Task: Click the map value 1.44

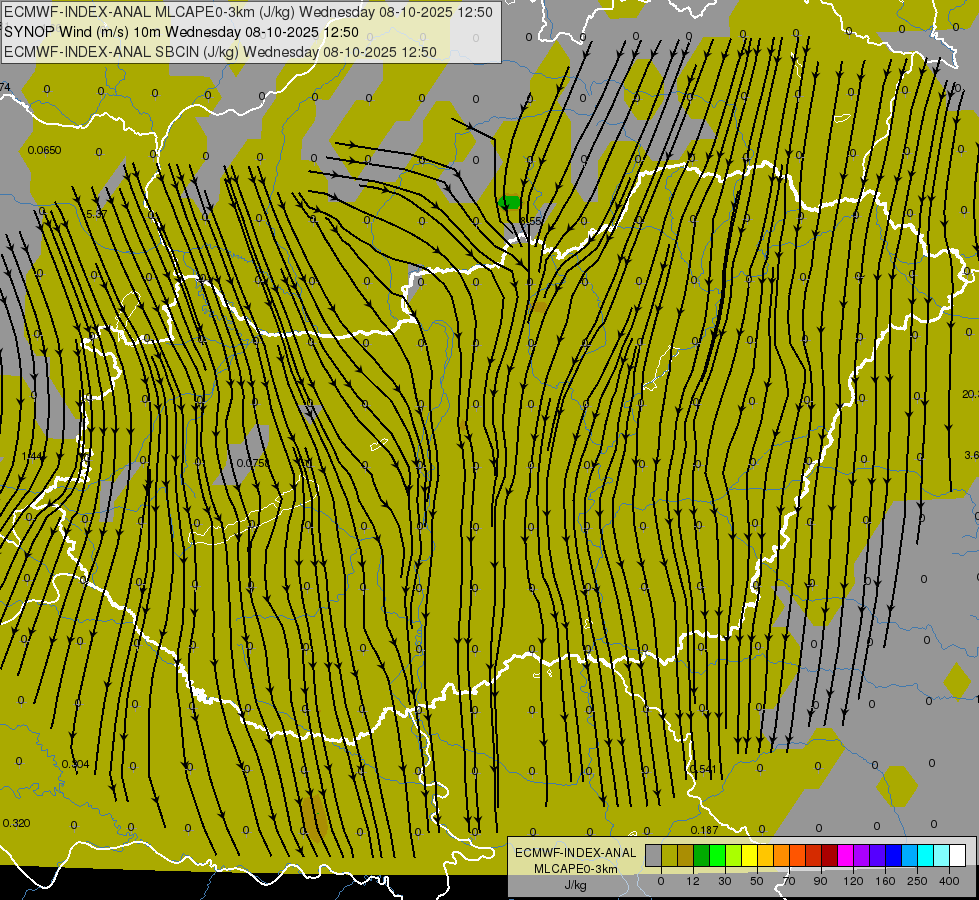Action: pyautogui.click(x=32, y=456)
